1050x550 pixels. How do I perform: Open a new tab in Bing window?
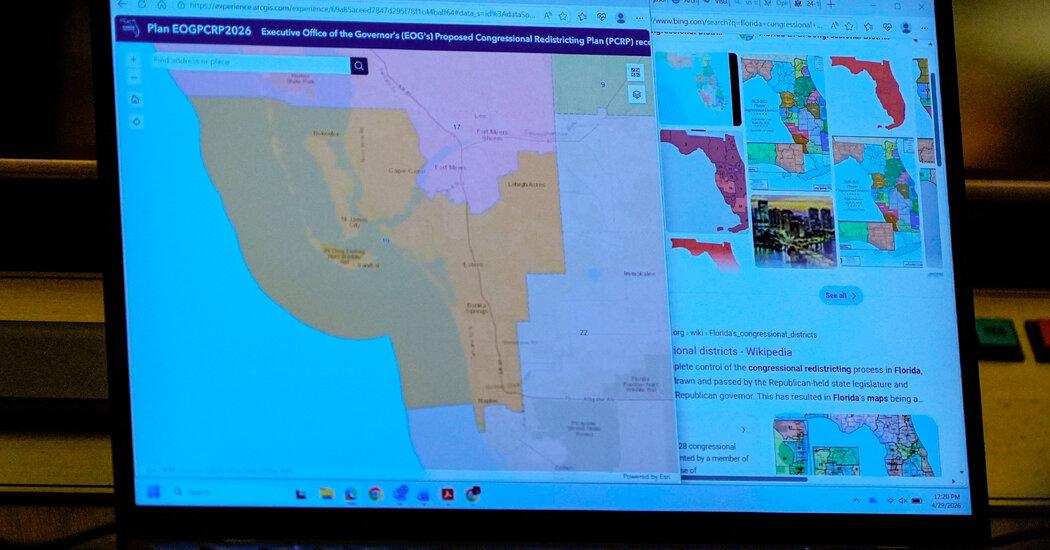(830, 4)
